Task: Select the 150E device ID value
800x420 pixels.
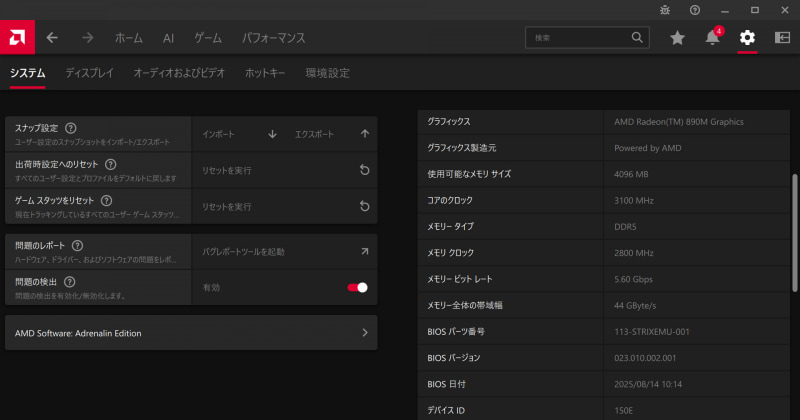Action: (623, 410)
